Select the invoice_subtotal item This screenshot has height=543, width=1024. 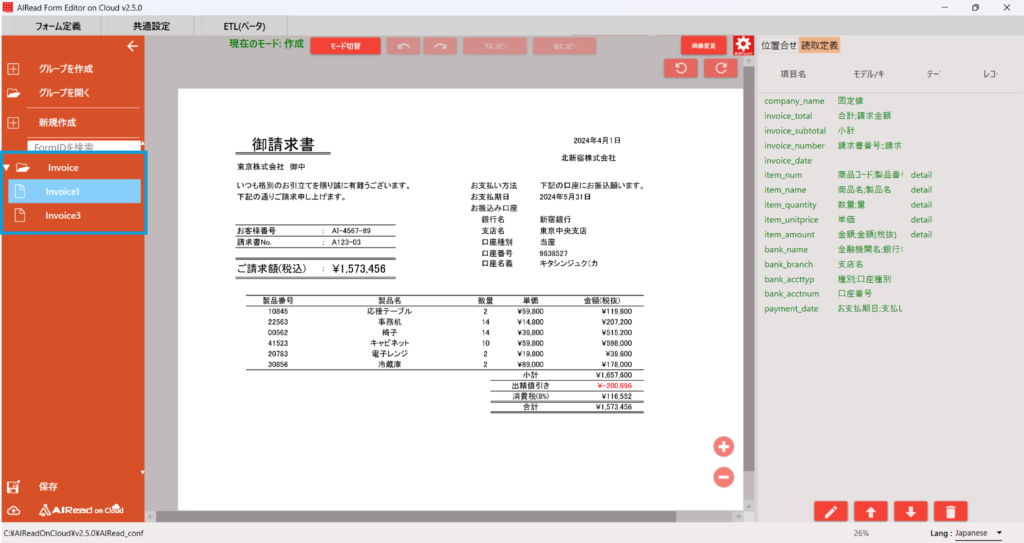795,131
